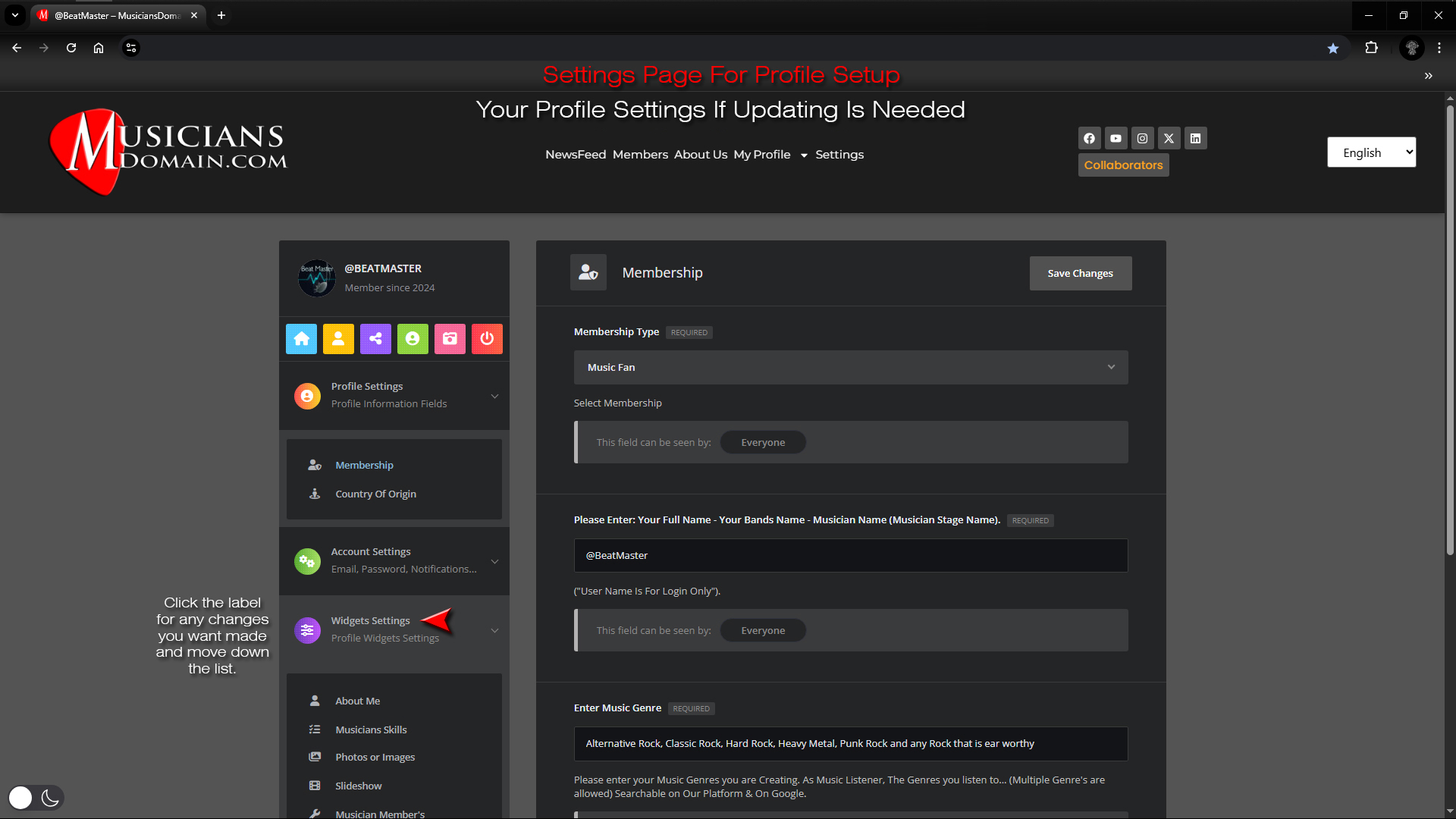Open the Members menu item

click(640, 155)
